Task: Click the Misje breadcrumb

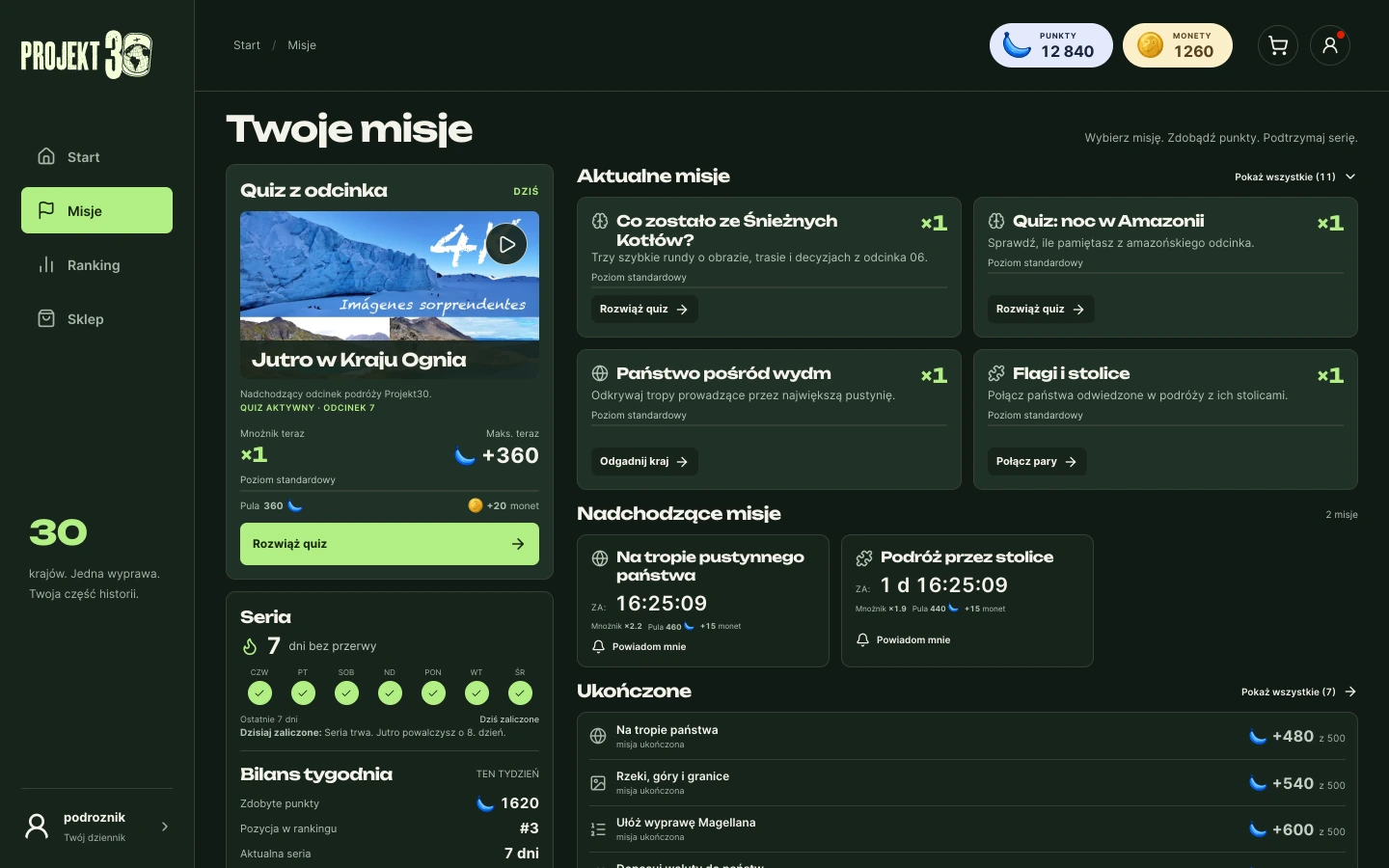Action: [302, 45]
